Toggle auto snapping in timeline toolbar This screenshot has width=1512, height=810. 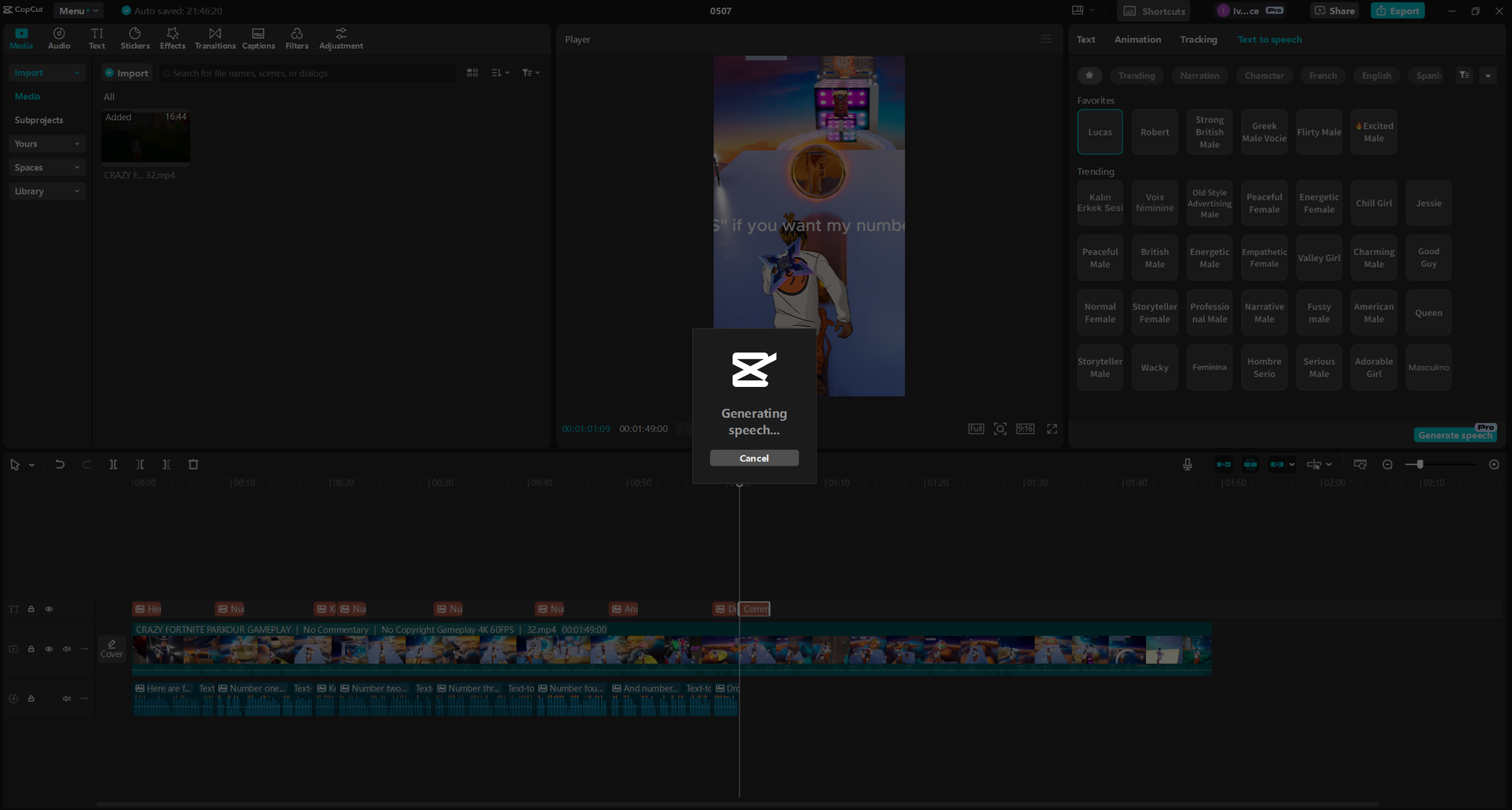(x=1250, y=464)
